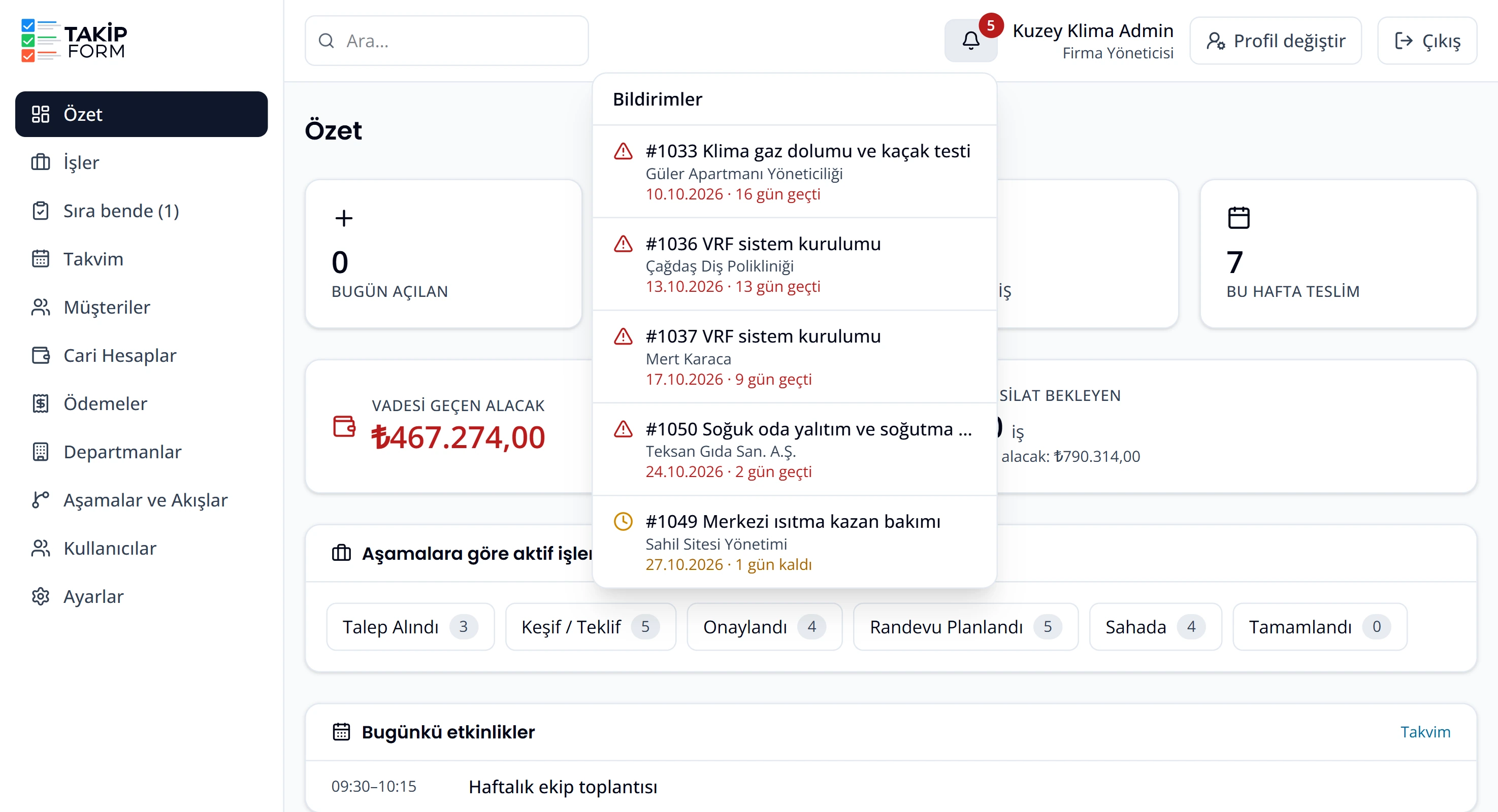Click the warning icon for job #1033
The height and width of the screenshot is (812, 1498).
point(623,151)
